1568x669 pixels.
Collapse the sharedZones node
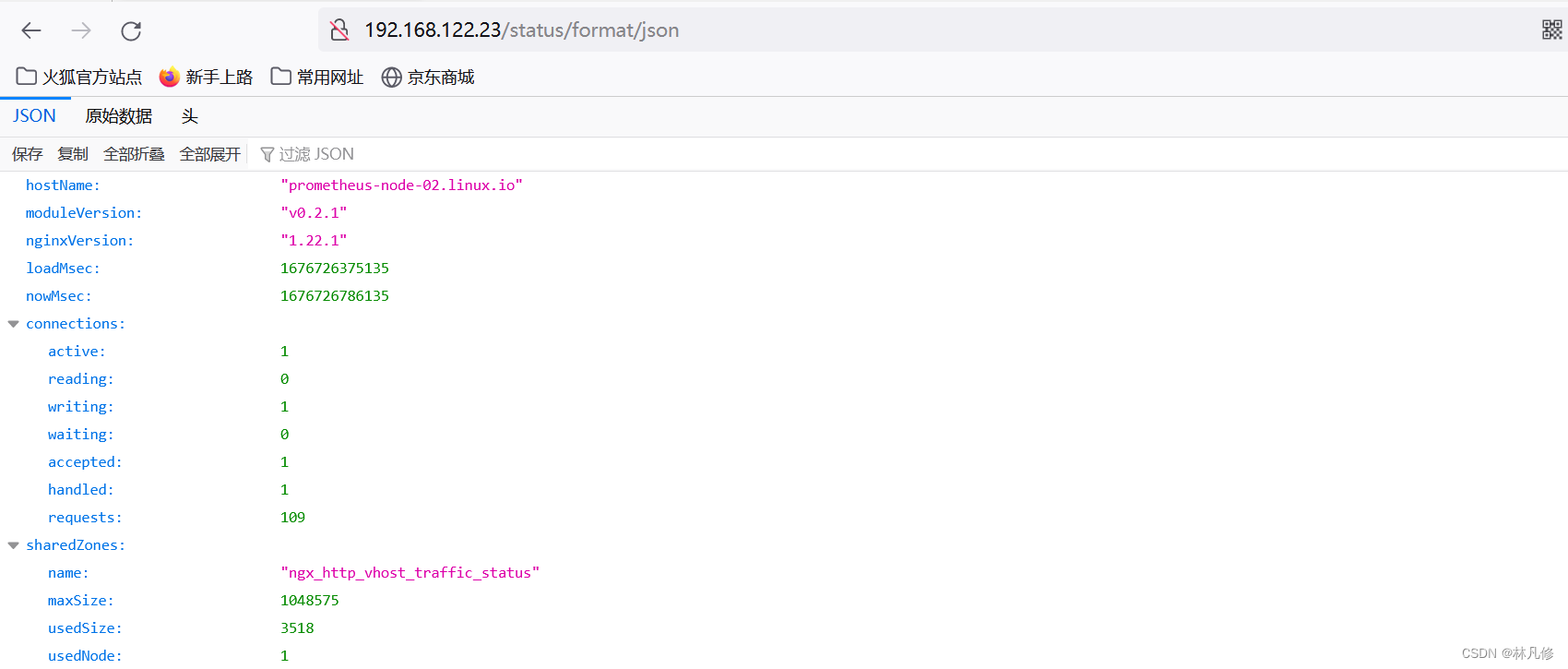(13, 545)
